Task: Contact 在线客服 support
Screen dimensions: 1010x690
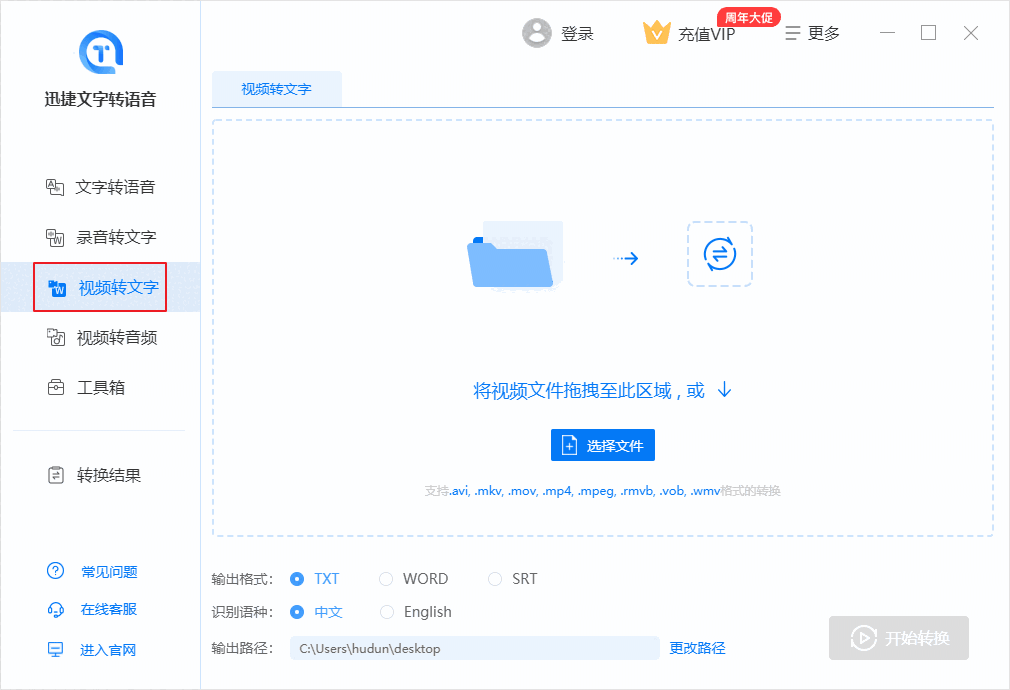Action: tap(104, 610)
